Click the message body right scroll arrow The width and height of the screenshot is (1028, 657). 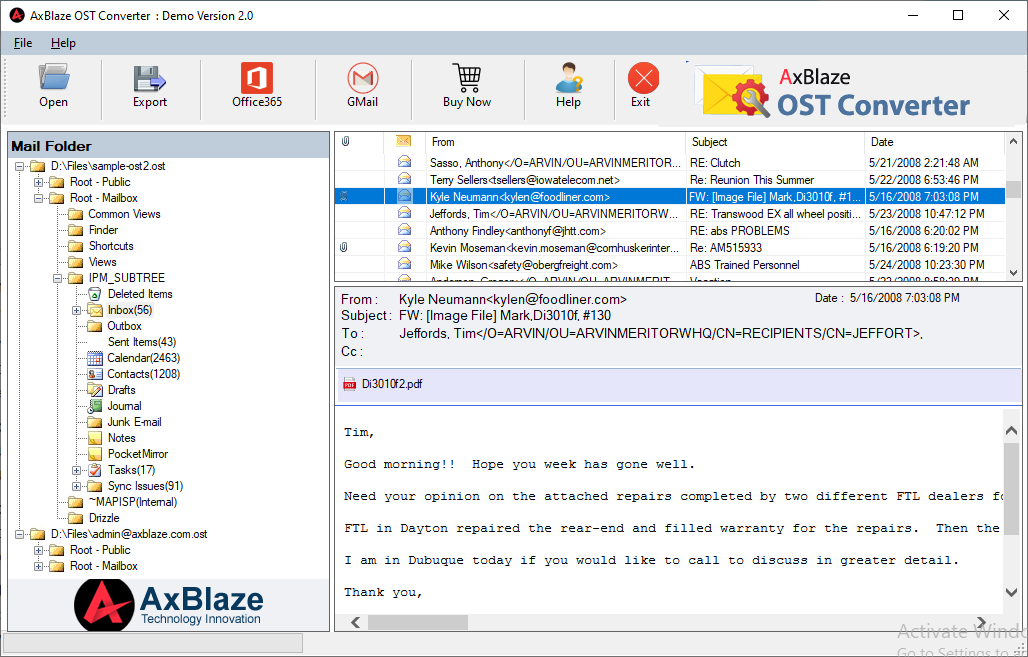[981, 622]
